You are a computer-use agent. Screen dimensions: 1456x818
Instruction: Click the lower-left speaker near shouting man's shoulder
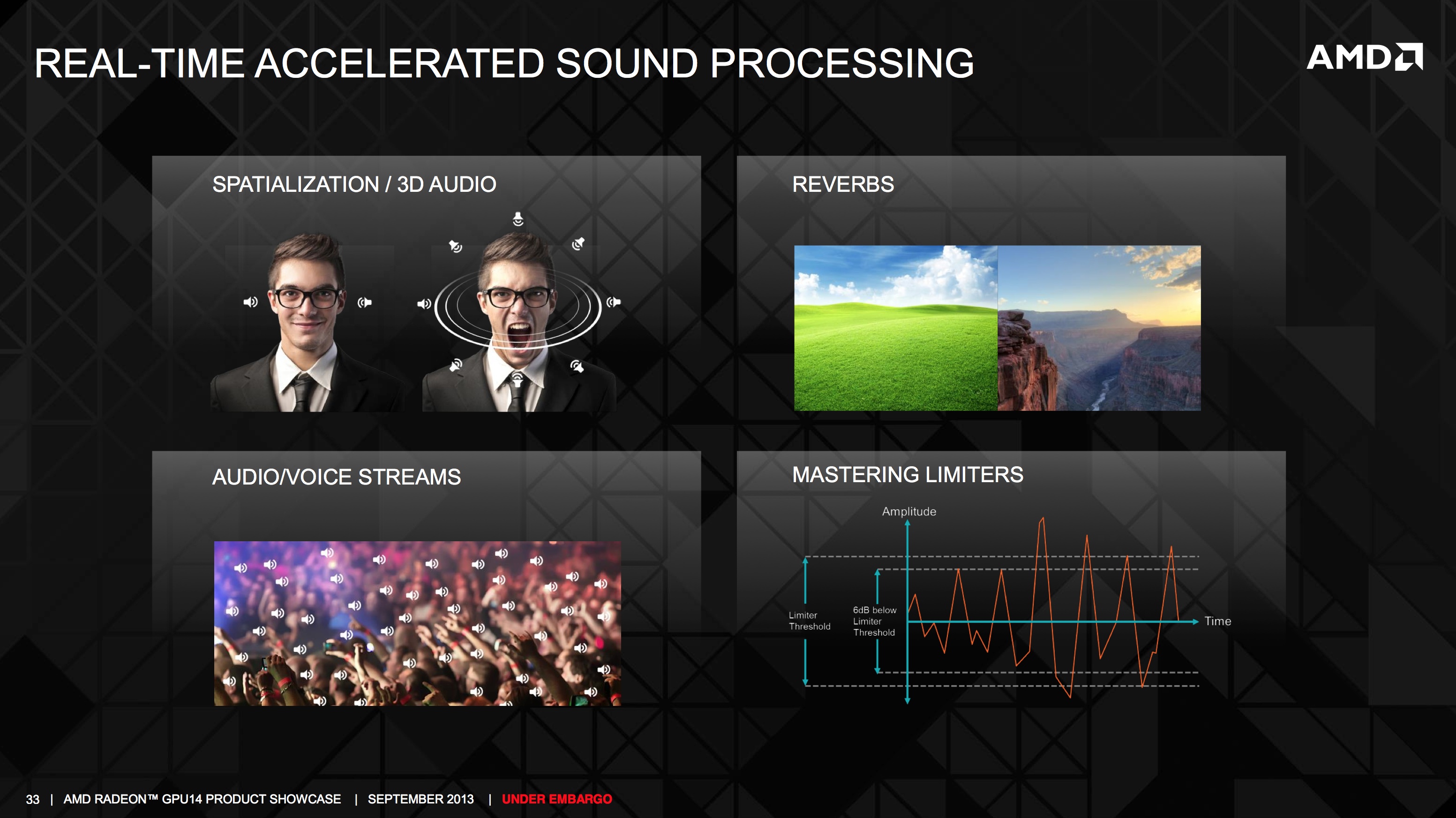tap(456, 365)
